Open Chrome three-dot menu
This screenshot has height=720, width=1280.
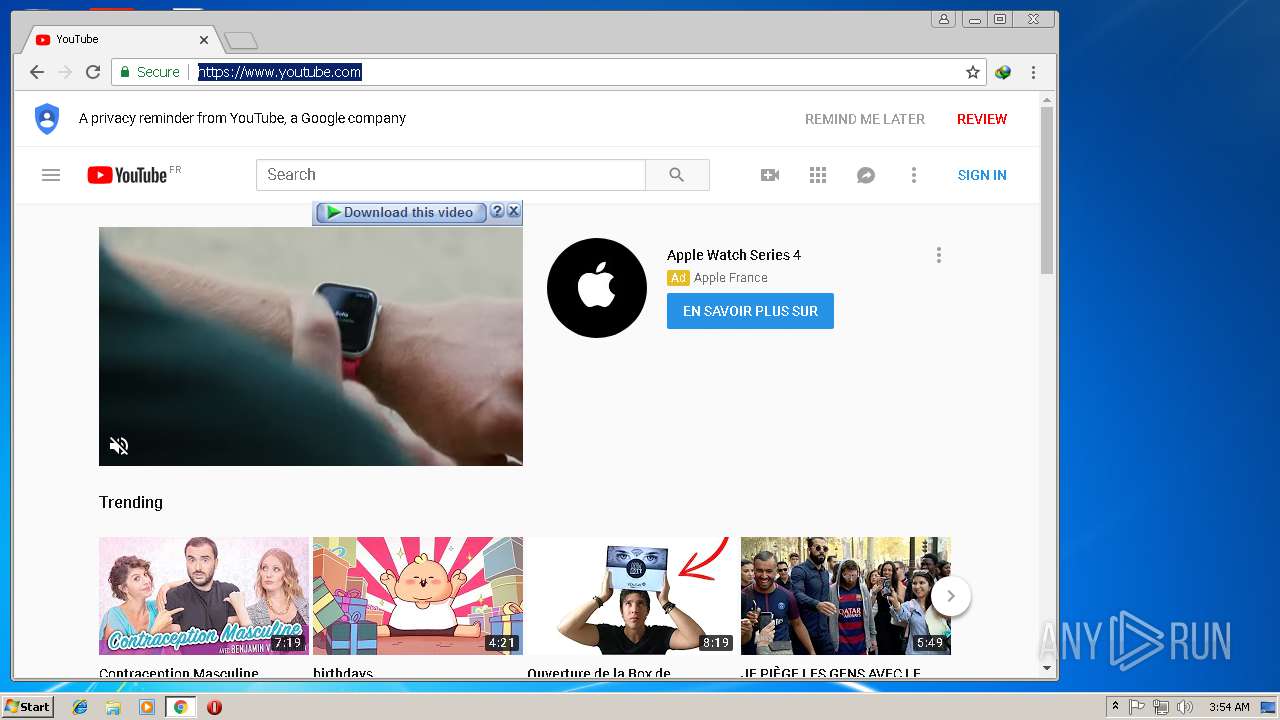click(1033, 72)
